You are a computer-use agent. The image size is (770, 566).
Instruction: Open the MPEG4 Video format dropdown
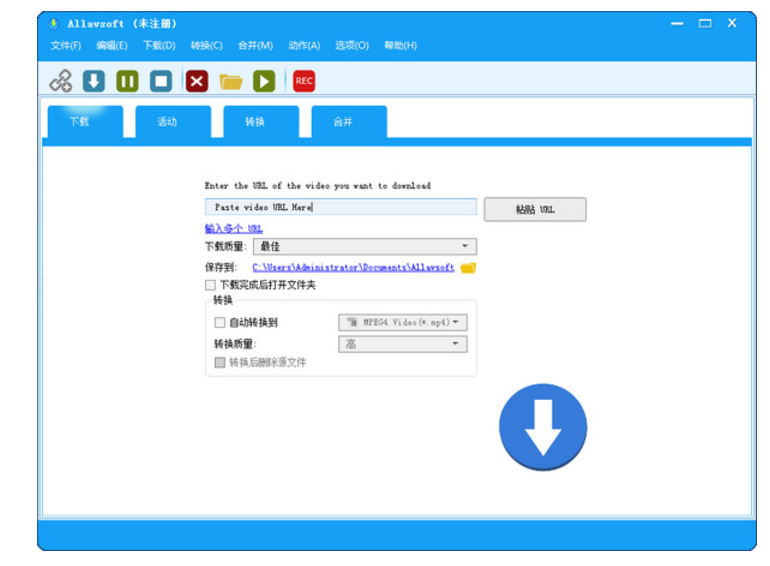point(403,322)
